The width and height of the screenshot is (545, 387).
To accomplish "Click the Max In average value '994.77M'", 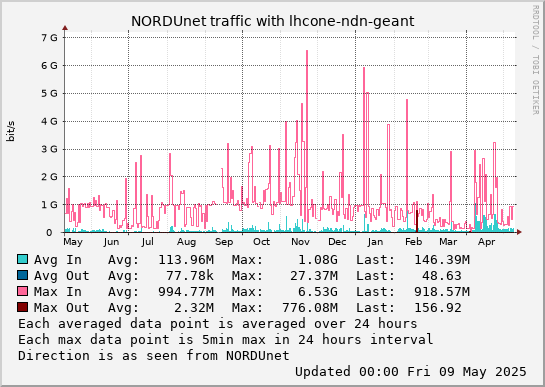I will (186, 291).
